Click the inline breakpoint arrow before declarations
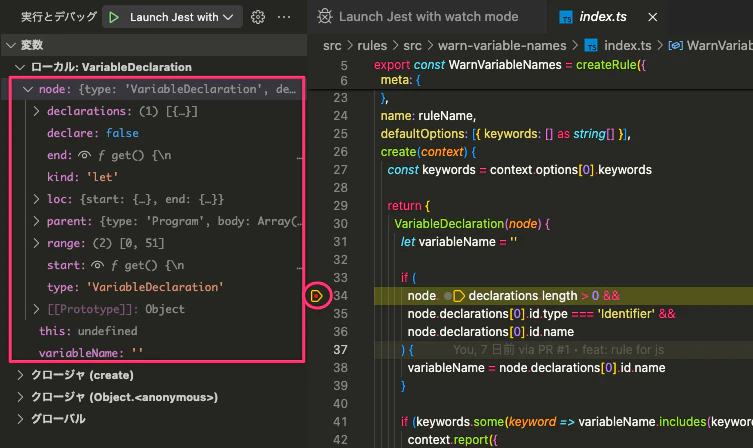The width and height of the screenshot is (753, 448). [459, 296]
